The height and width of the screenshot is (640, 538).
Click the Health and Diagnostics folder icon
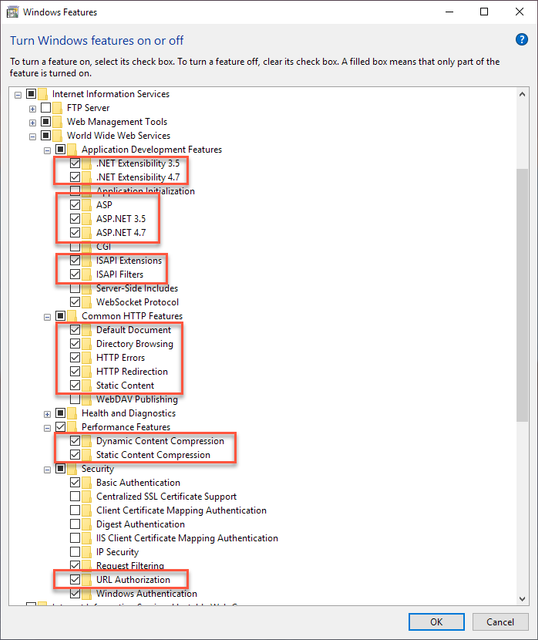[73, 413]
